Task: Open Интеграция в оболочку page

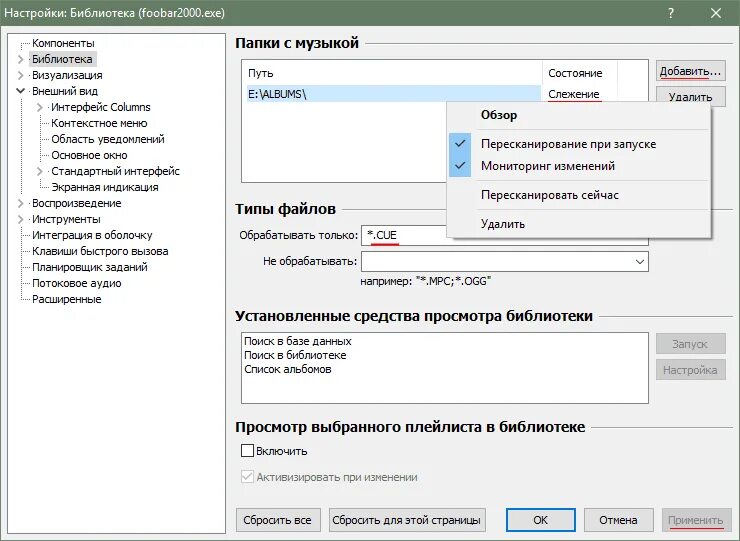Action: point(92,235)
